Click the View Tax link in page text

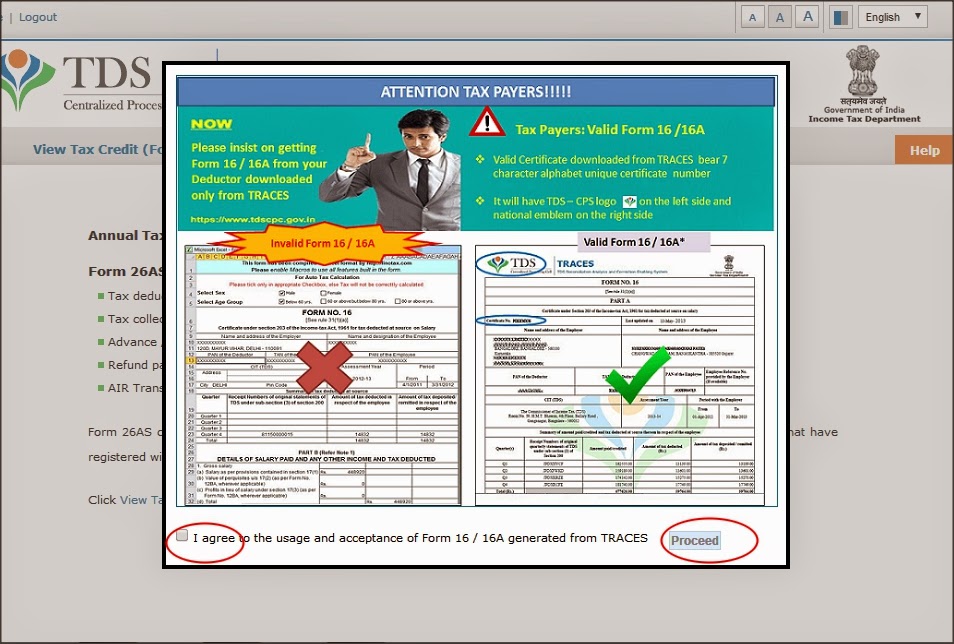coord(142,500)
